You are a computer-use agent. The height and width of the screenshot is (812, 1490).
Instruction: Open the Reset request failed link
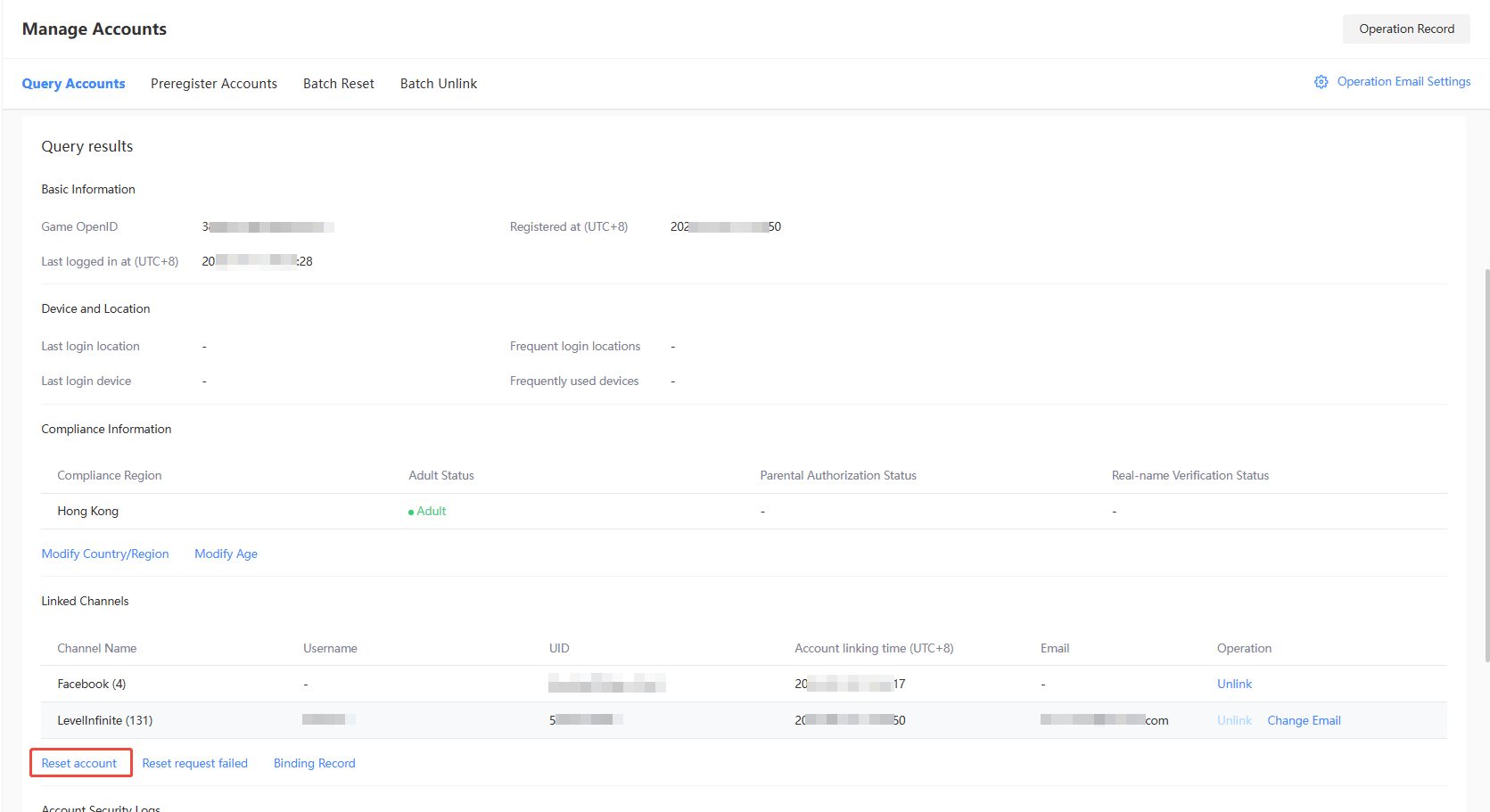point(194,764)
